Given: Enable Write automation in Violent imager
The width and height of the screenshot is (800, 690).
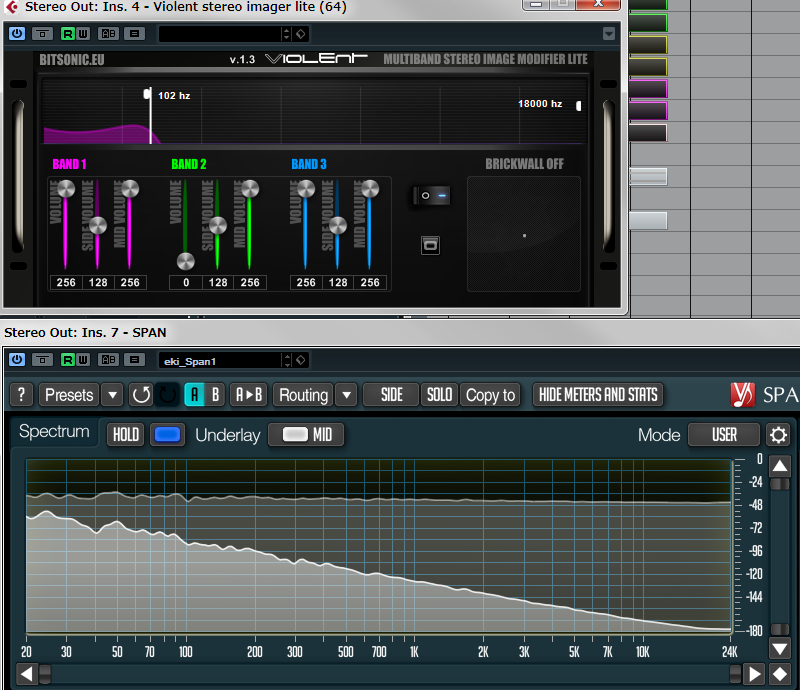Looking at the screenshot, I should 83,34.
